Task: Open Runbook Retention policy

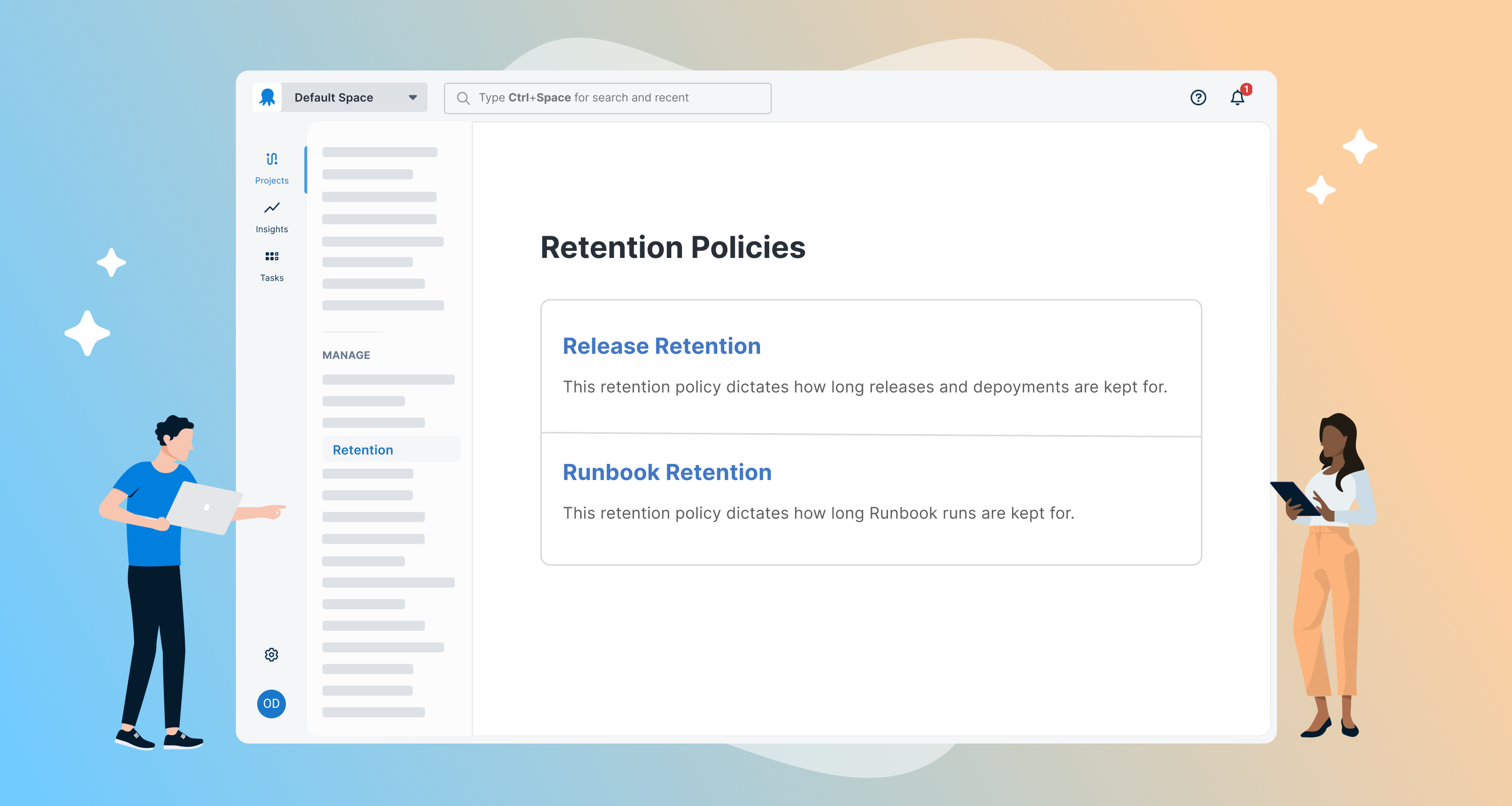Action: click(x=667, y=472)
